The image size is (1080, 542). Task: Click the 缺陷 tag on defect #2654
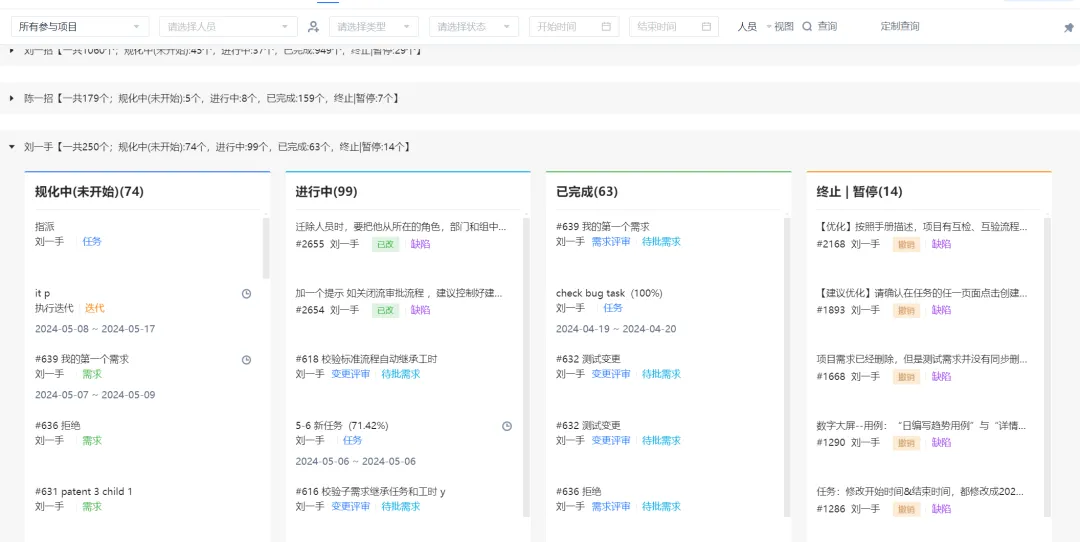coord(420,310)
